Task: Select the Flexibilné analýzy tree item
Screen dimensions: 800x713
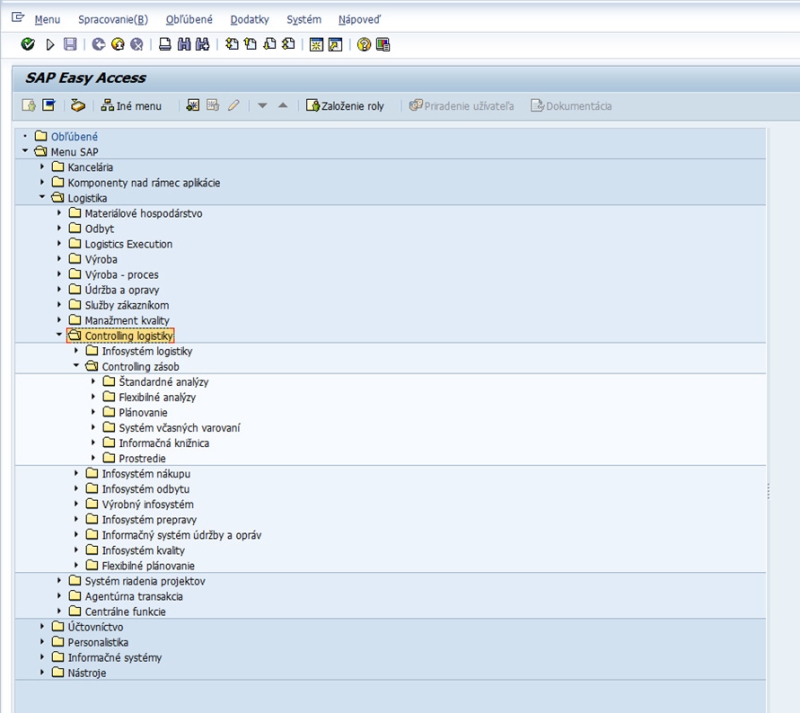Action: pyautogui.click(x=157, y=397)
